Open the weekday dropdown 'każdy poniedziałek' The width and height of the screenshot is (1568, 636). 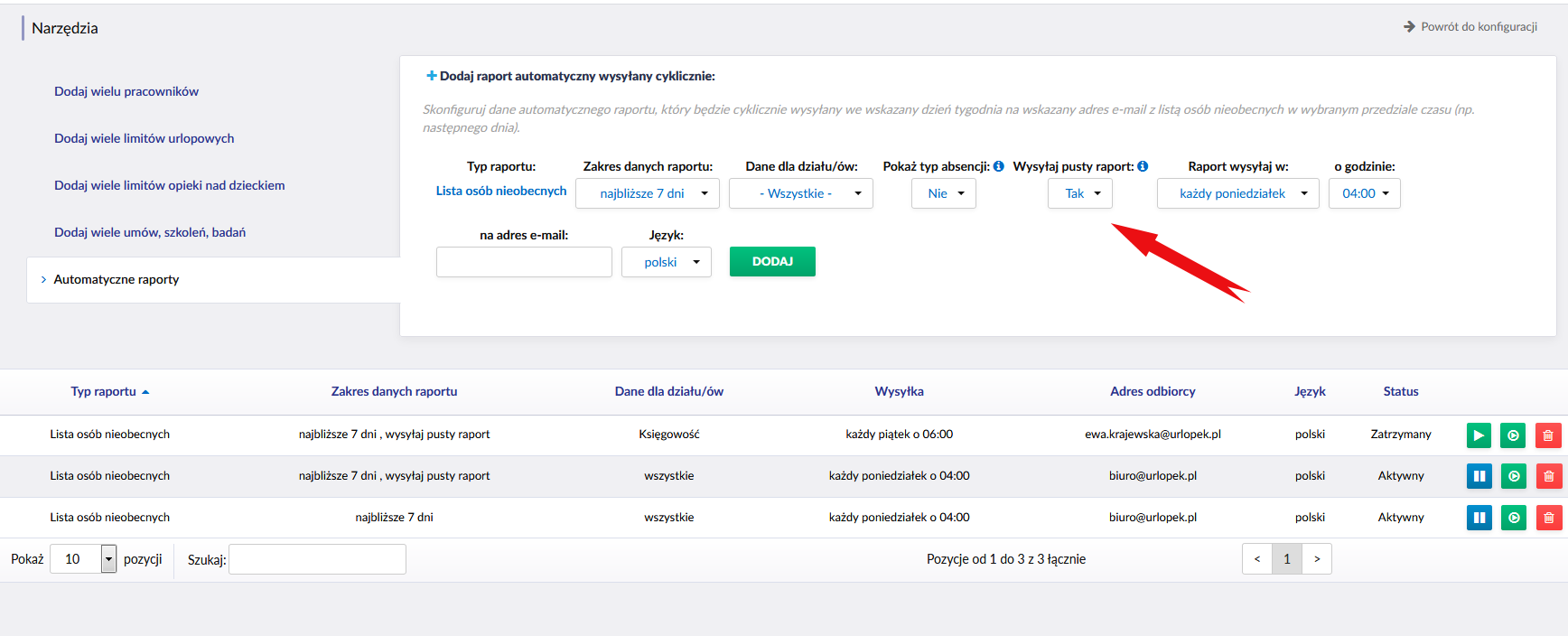coord(1238,193)
